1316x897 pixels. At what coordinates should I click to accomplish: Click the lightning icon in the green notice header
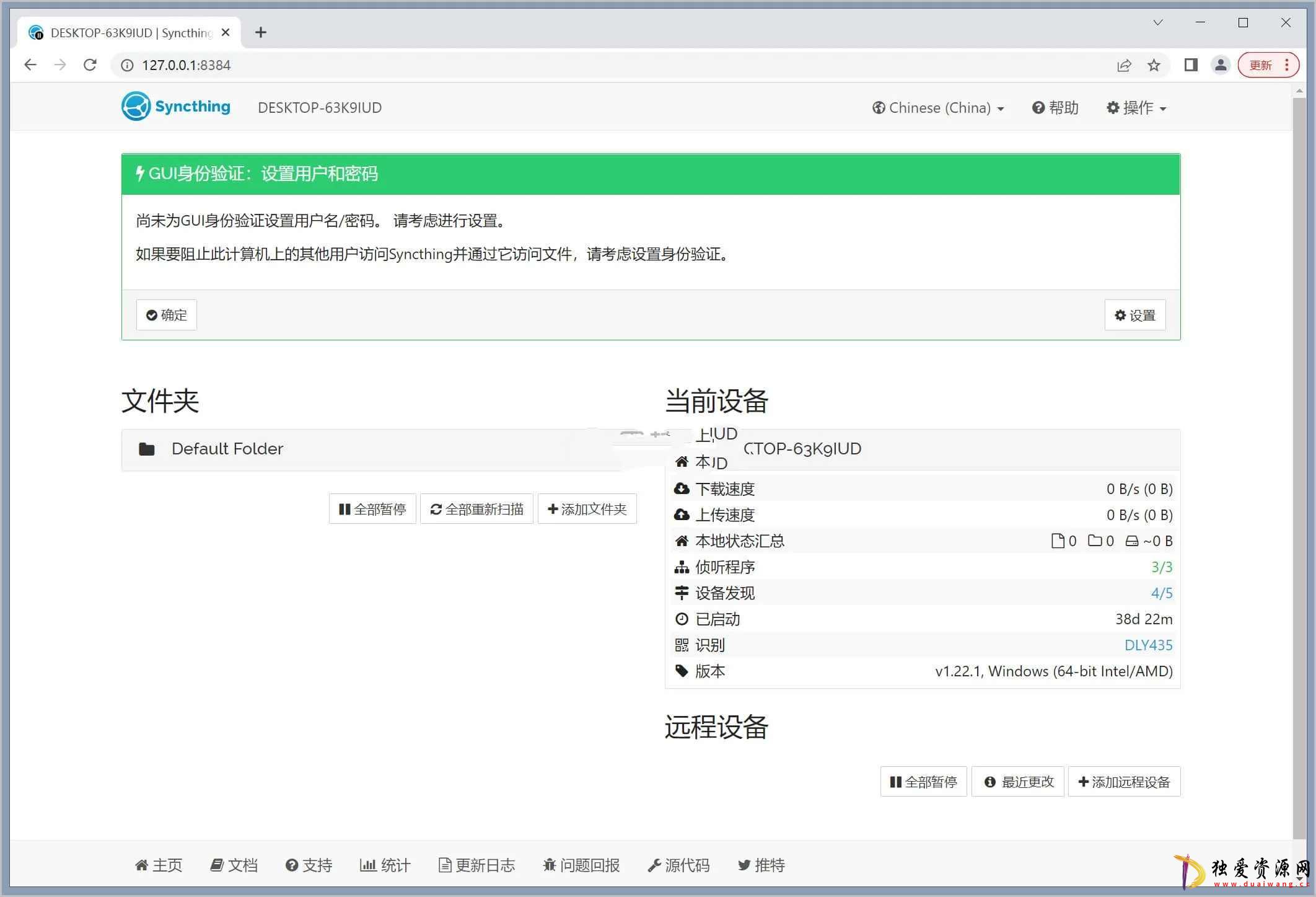[x=141, y=174]
